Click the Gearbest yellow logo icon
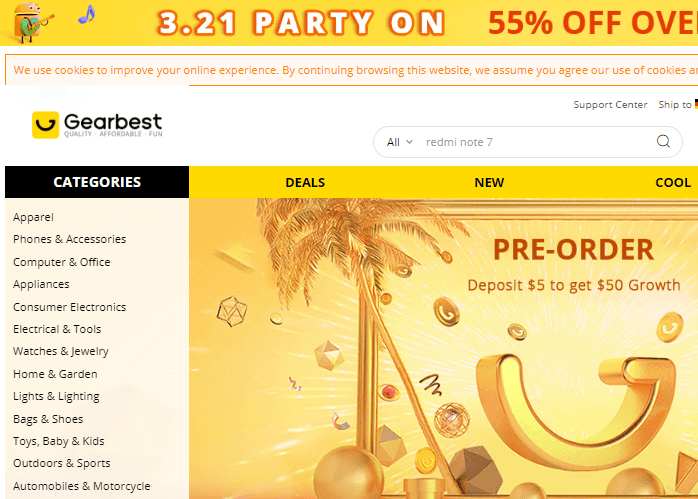Screen dimensions: 698x499 [x=45, y=125]
